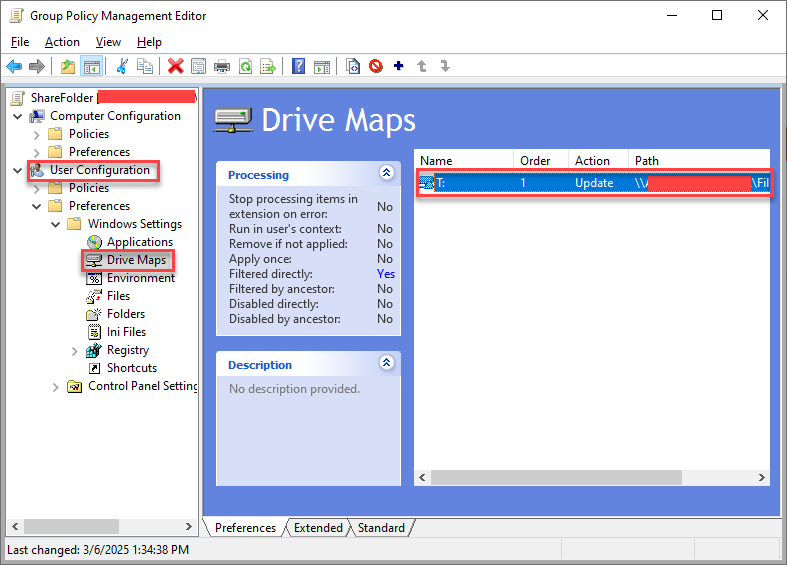This screenshot has height=565, width=787.
Task: Switch to the Standard tab
Action: pos(381,527)
